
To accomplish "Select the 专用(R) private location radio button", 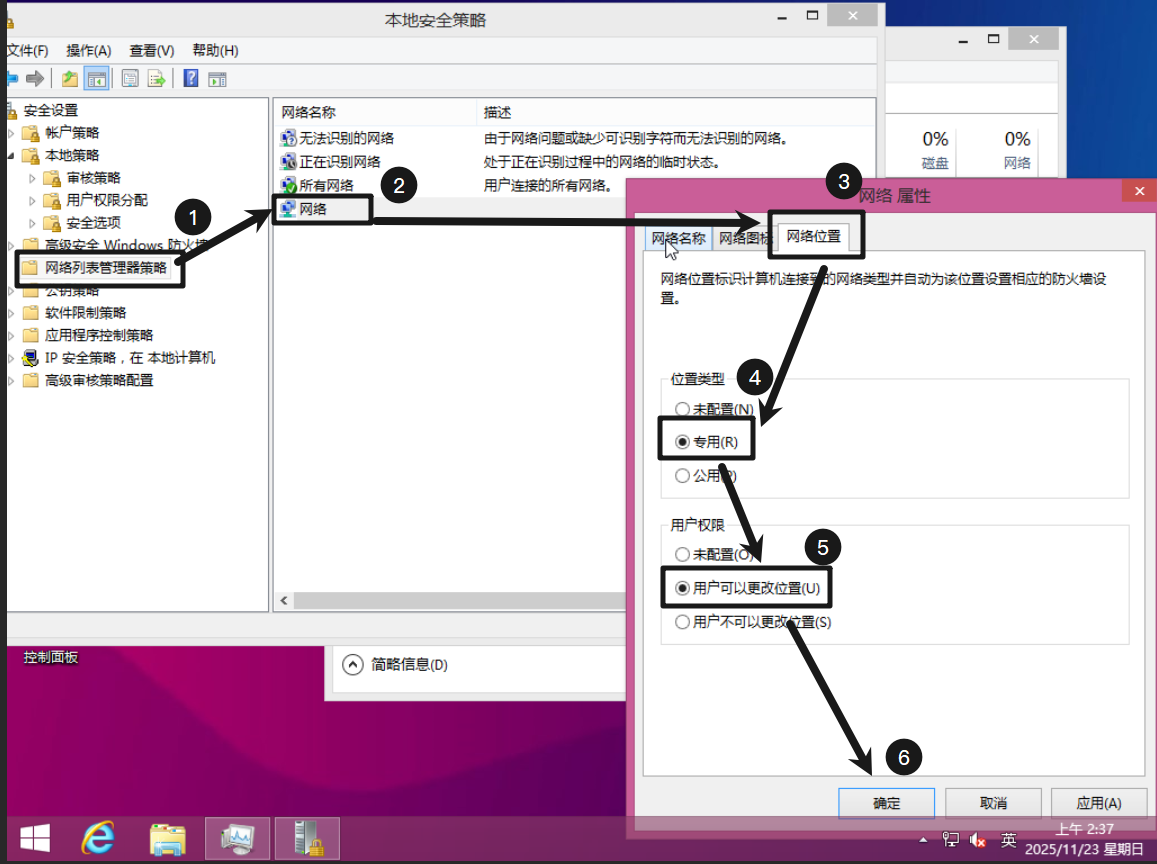I will [682, 442].
